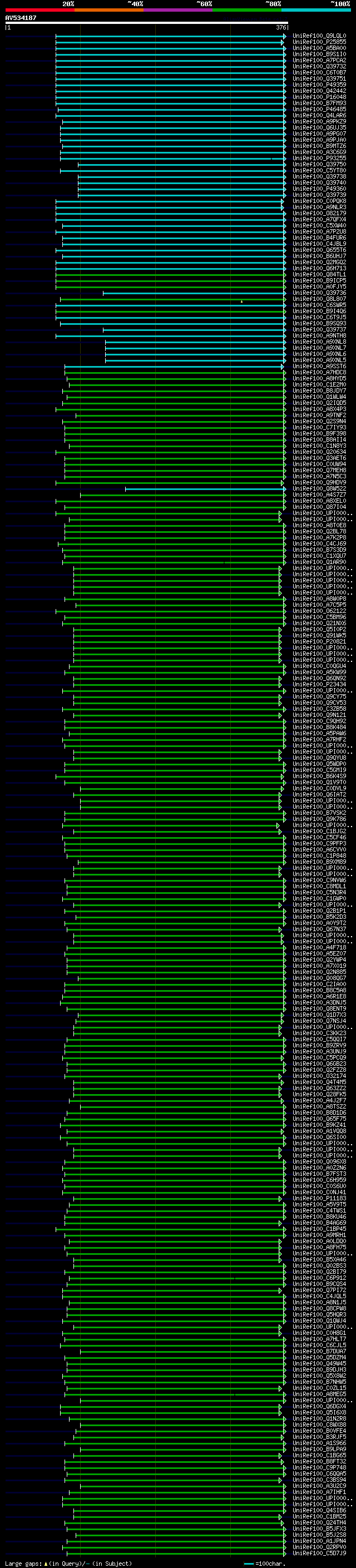Click the orange ~40% identity legend segment

pos(109,10)
